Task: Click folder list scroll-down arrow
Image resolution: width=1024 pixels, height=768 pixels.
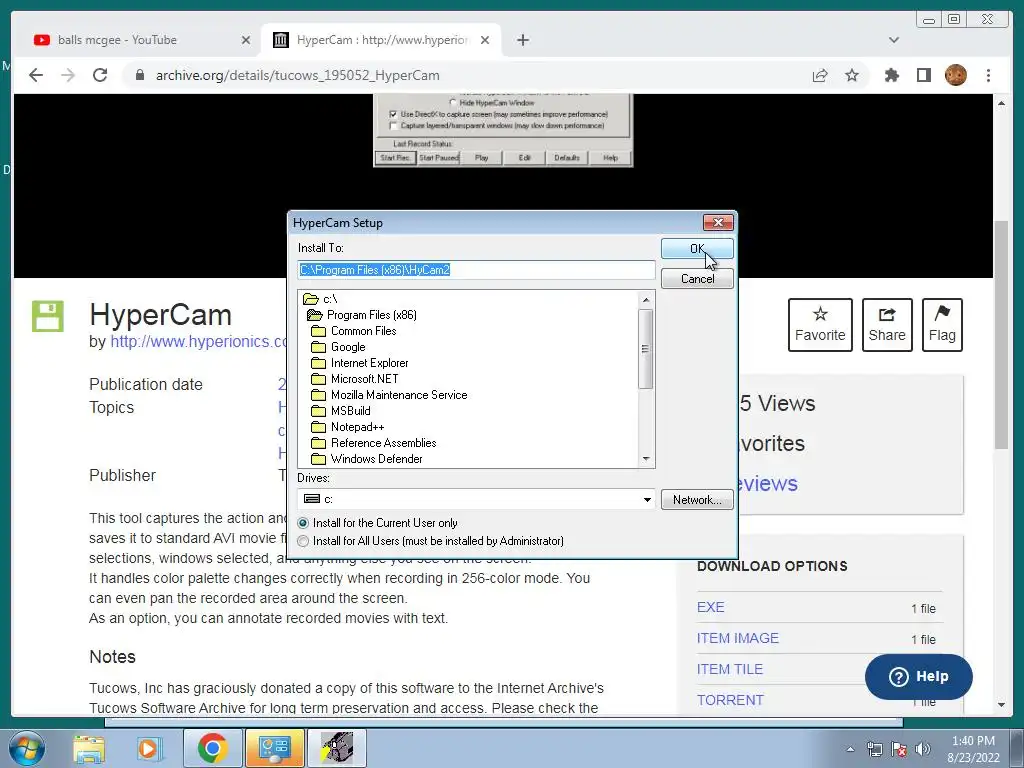Action: pyautogui.click(x=646, y=459)
